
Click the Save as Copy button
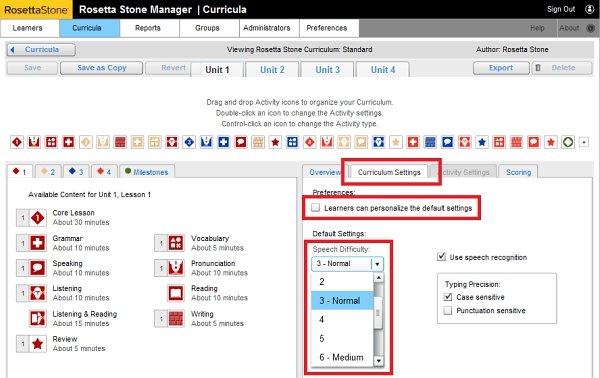coord(101,68)
